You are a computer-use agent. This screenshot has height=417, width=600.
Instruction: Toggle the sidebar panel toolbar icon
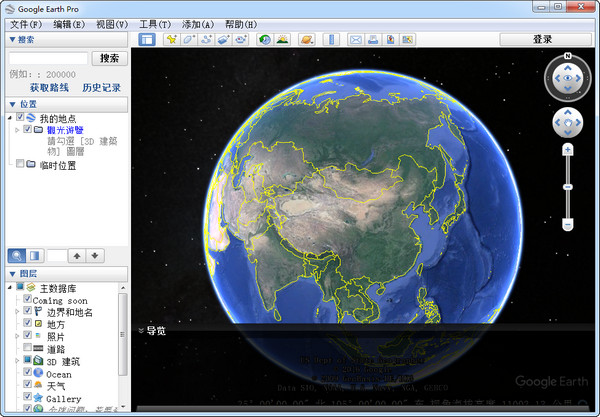pyautogui.click(x=147, y=40)
